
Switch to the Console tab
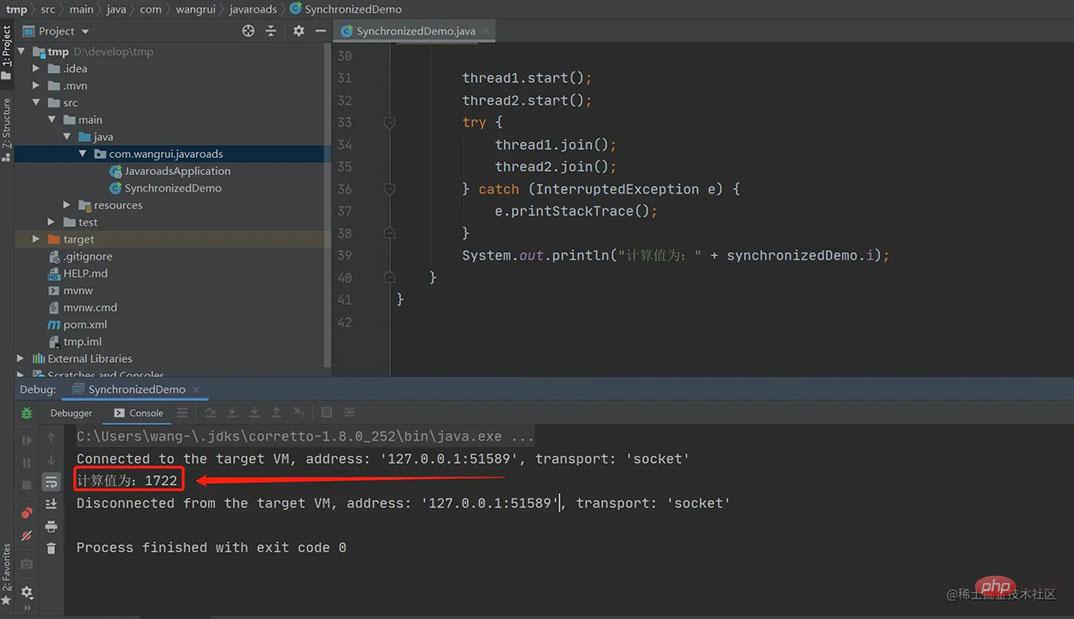coord(138,413)
